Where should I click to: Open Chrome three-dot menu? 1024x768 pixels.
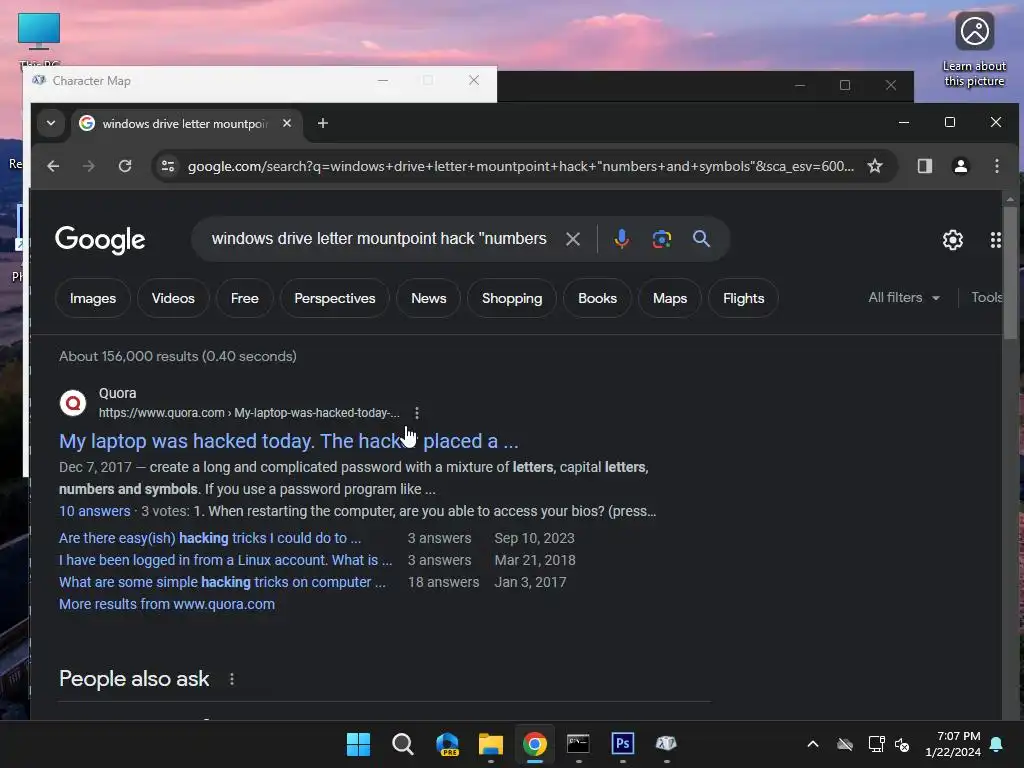coord(997,166)
